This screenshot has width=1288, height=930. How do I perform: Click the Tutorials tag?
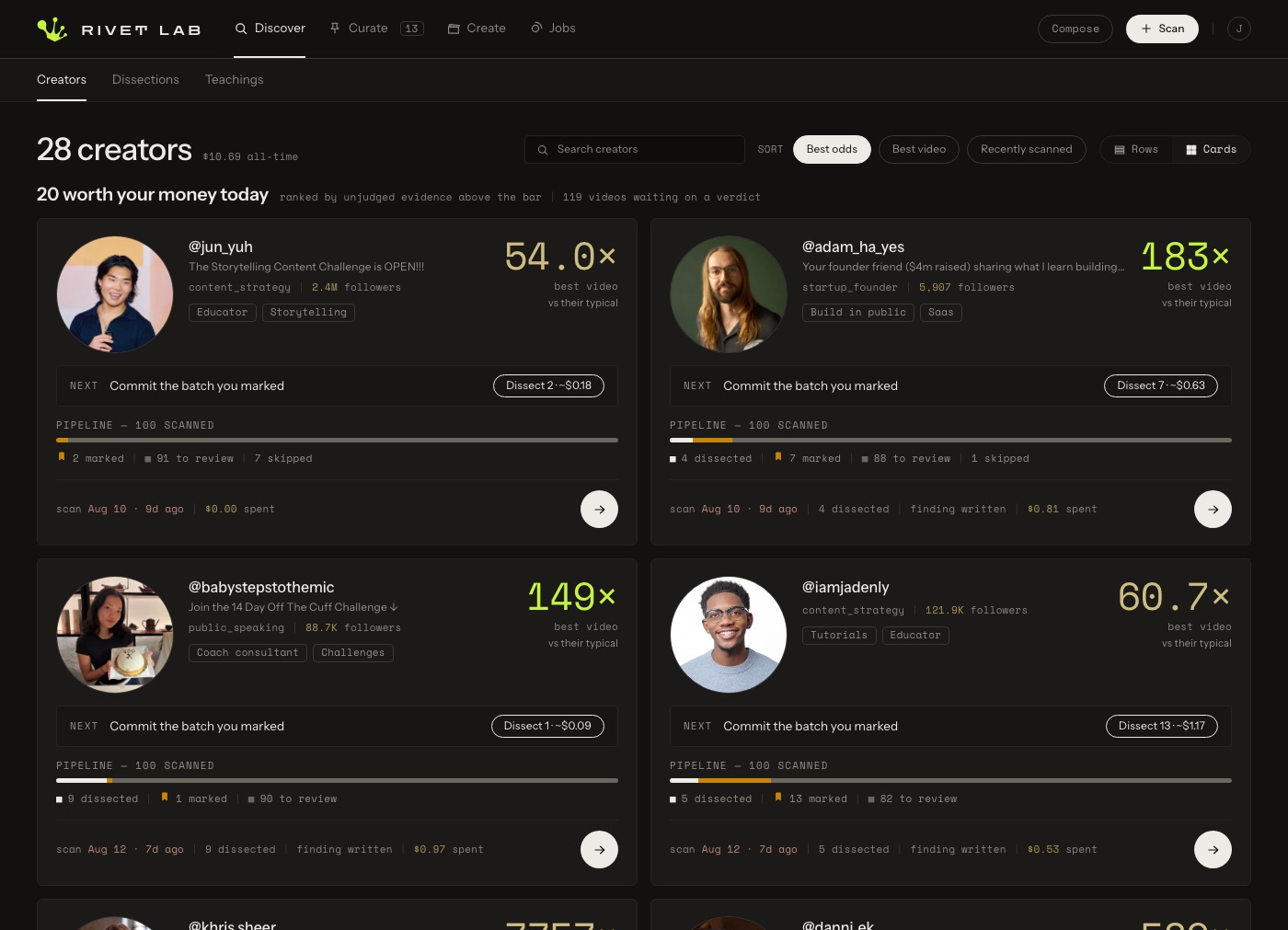pos(839,636)
